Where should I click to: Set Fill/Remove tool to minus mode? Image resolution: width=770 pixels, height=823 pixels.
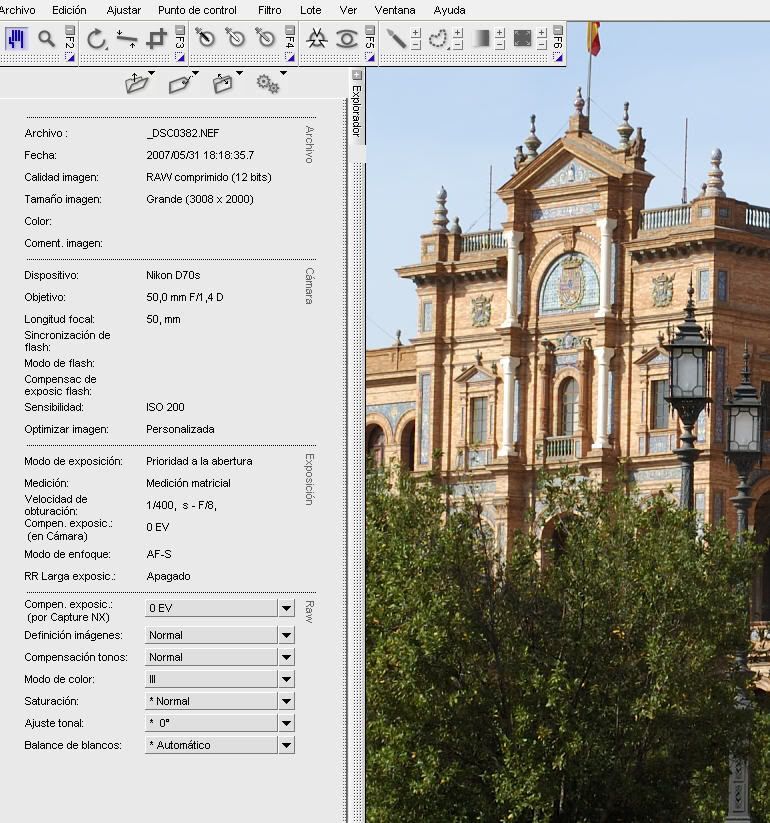[x=542, y=45]
